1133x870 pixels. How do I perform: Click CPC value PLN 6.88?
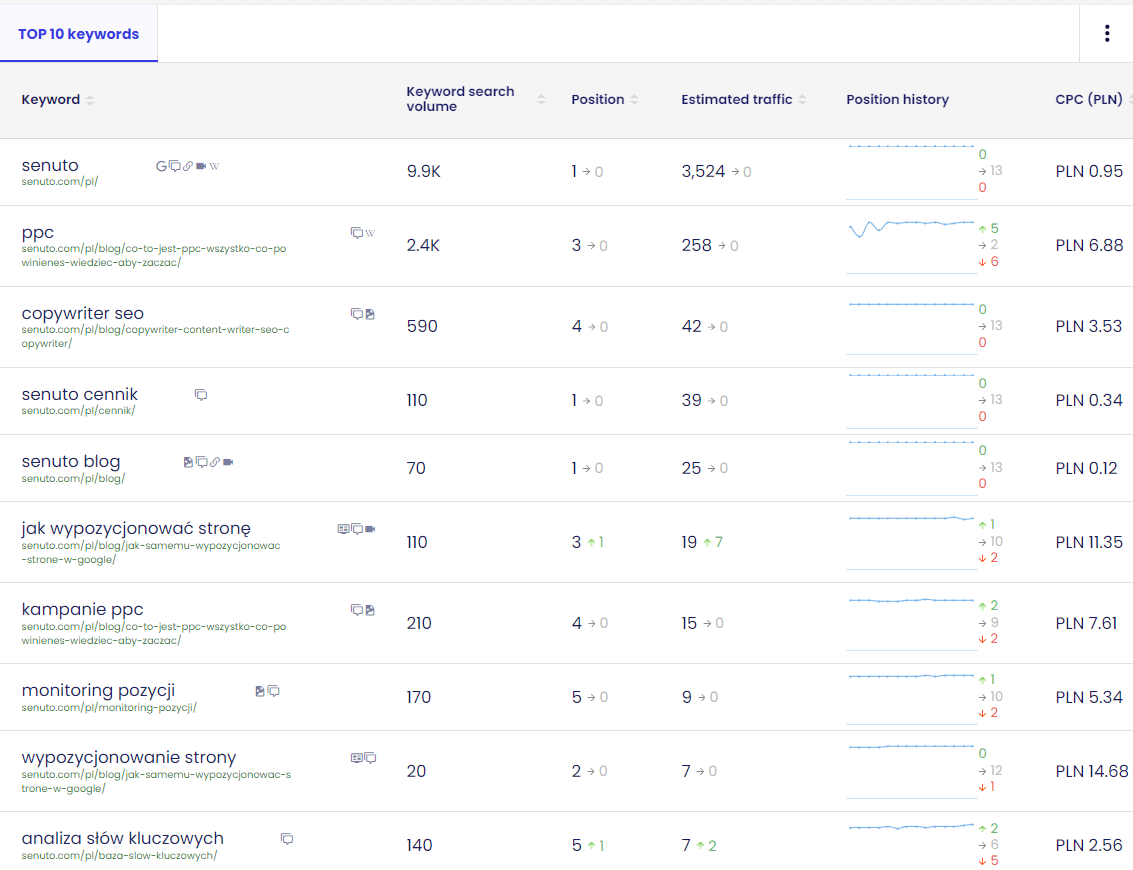pos(1089,246)
